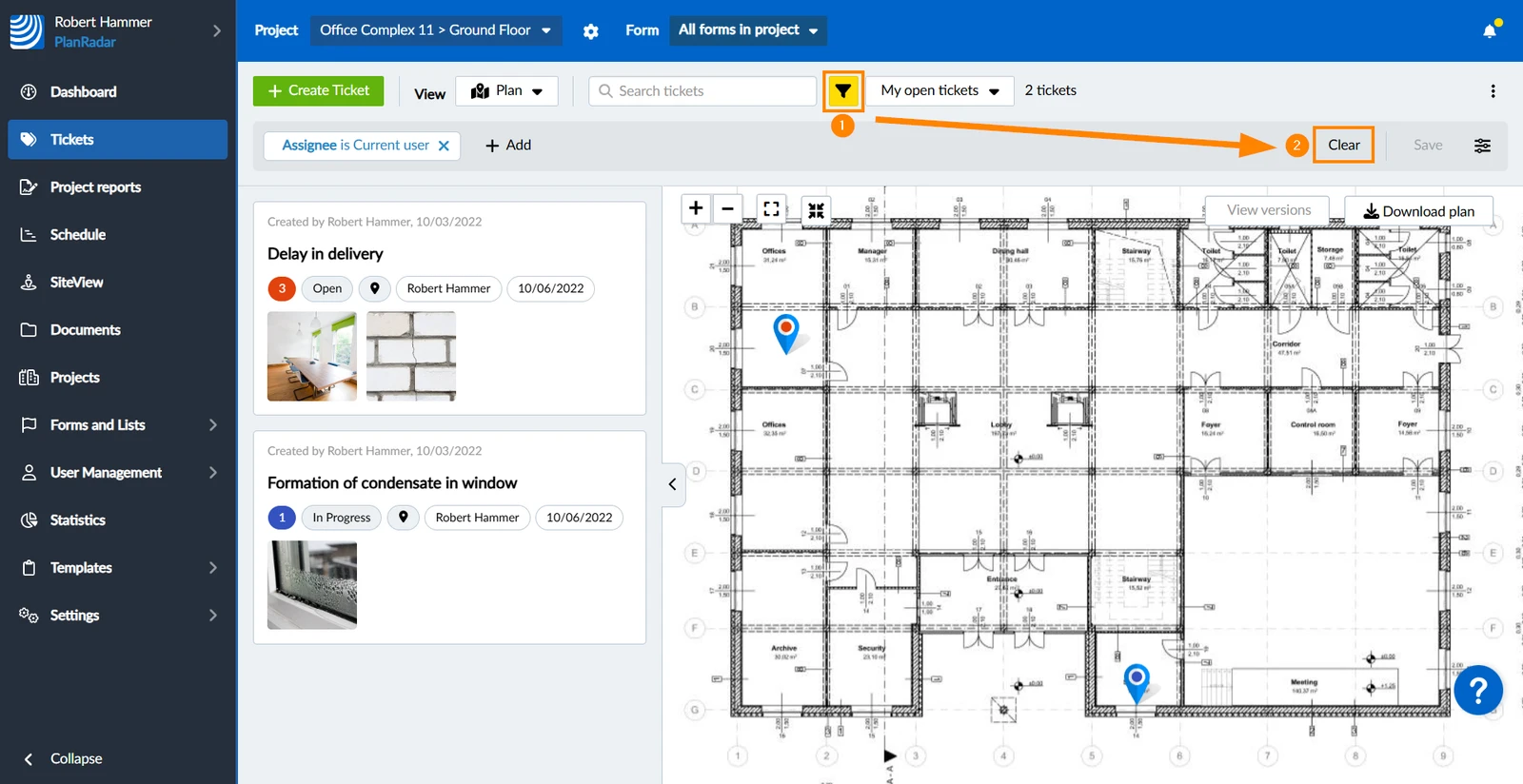This screenshot has height=784, width=1523.
Task: Click the Search tickets field
Action: pyautogui.click(x=702, y=90)
